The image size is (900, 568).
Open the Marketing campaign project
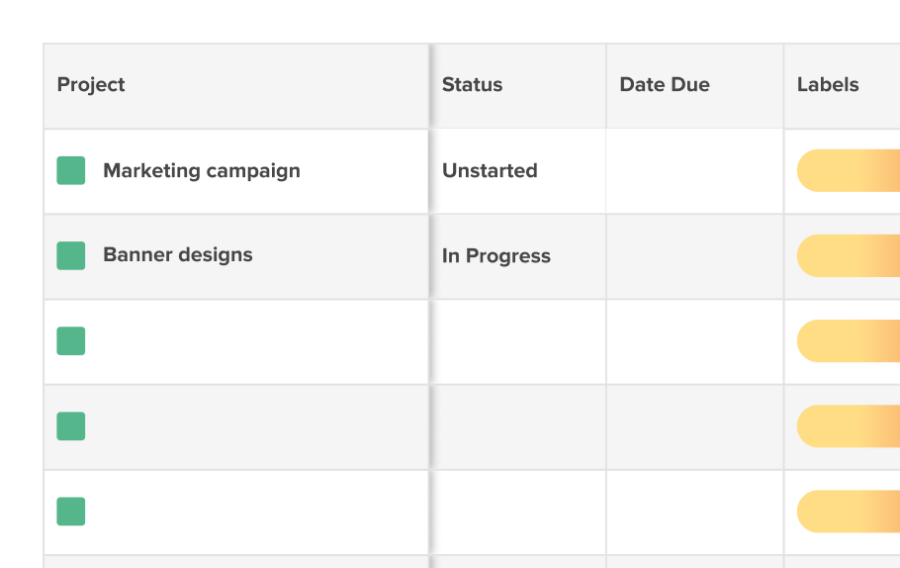click(x=201, y=171)
